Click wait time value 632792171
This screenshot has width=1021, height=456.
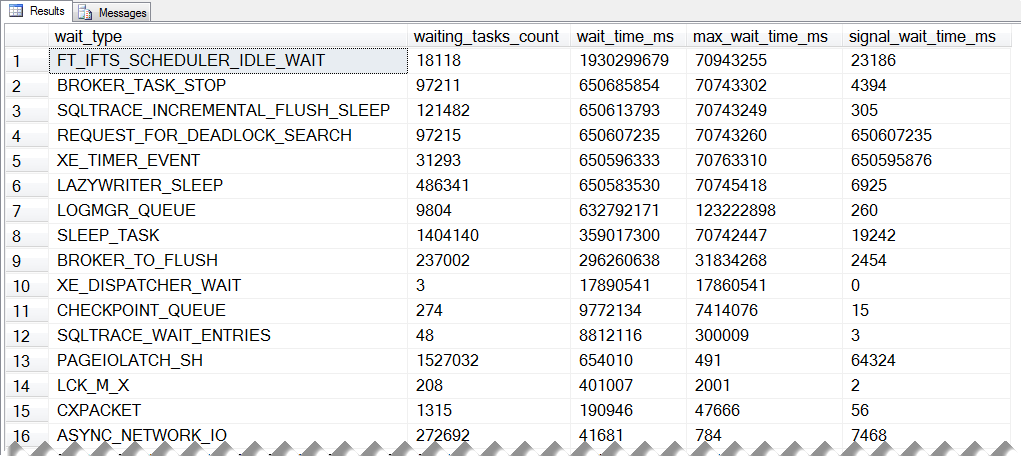[629, 211]
